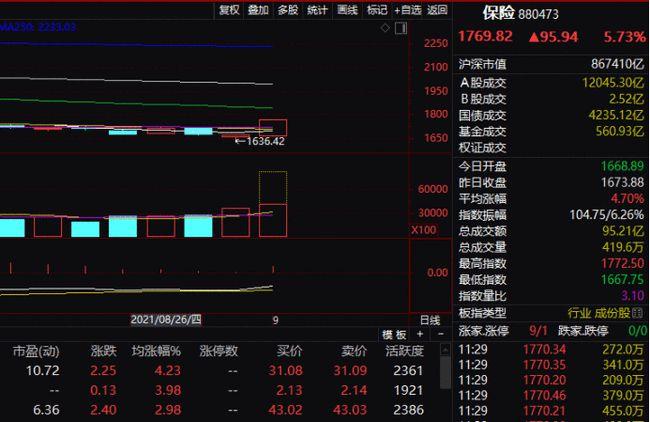Click the 国债成交 4235.12亿 row
Screen dimensions: 650x422
click(551, 115)
